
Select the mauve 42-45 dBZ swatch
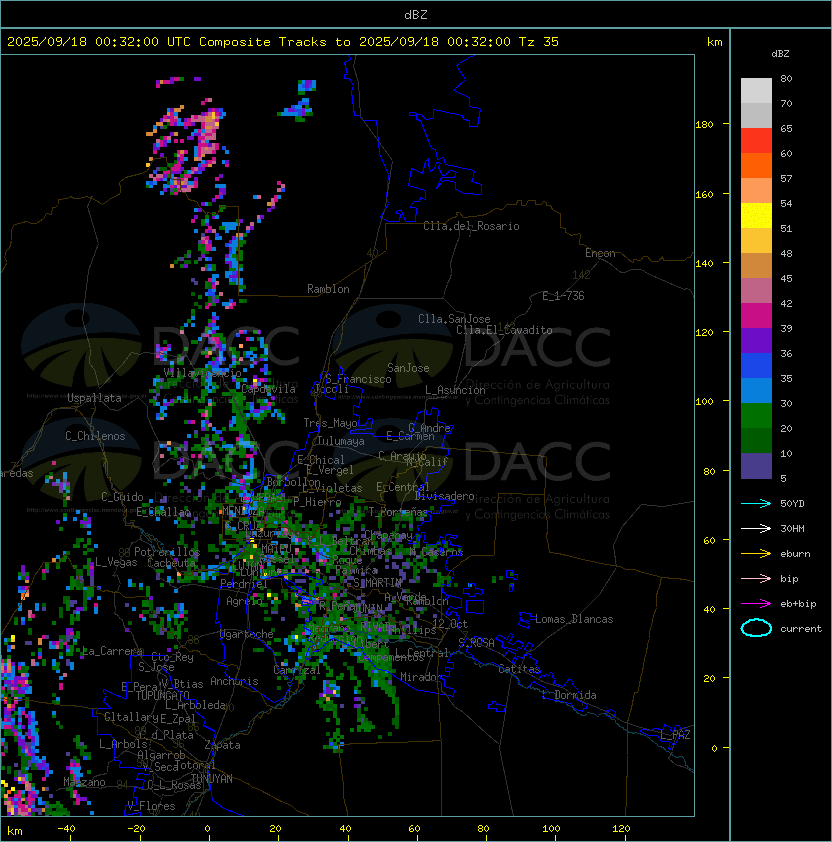click(756, 291)
